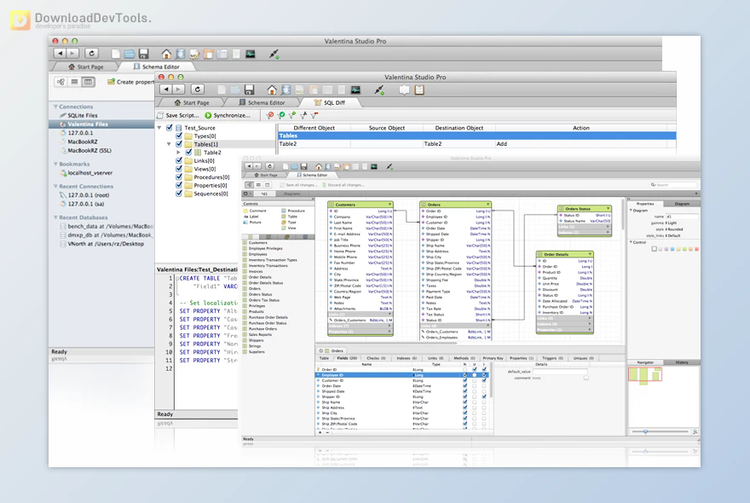Select the tree view mode icon in the rearmost window
The width and height of the screenshot is (750, 503).
pos(61,82)
